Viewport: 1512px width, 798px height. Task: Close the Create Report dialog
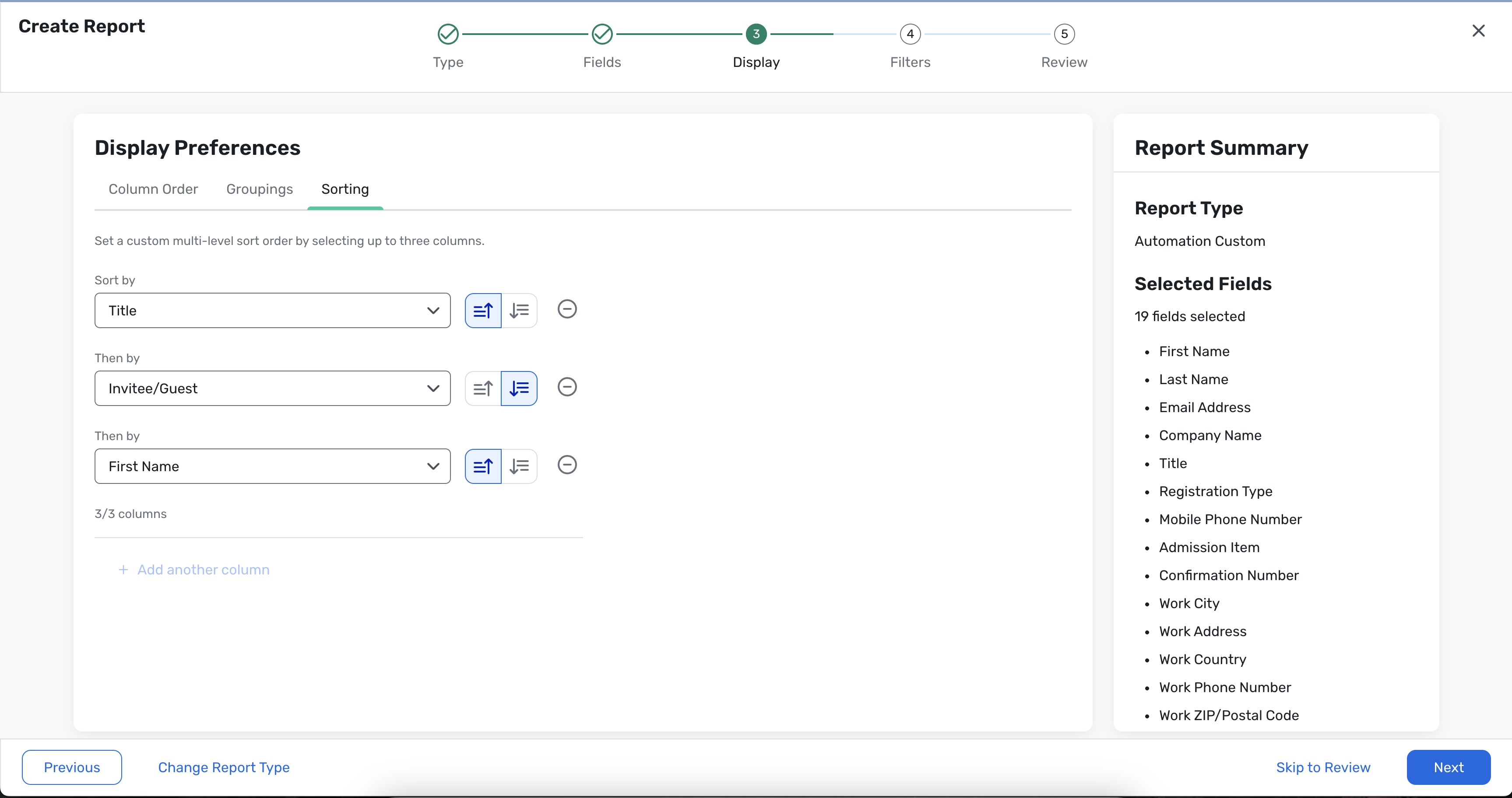click(1478, 31)
